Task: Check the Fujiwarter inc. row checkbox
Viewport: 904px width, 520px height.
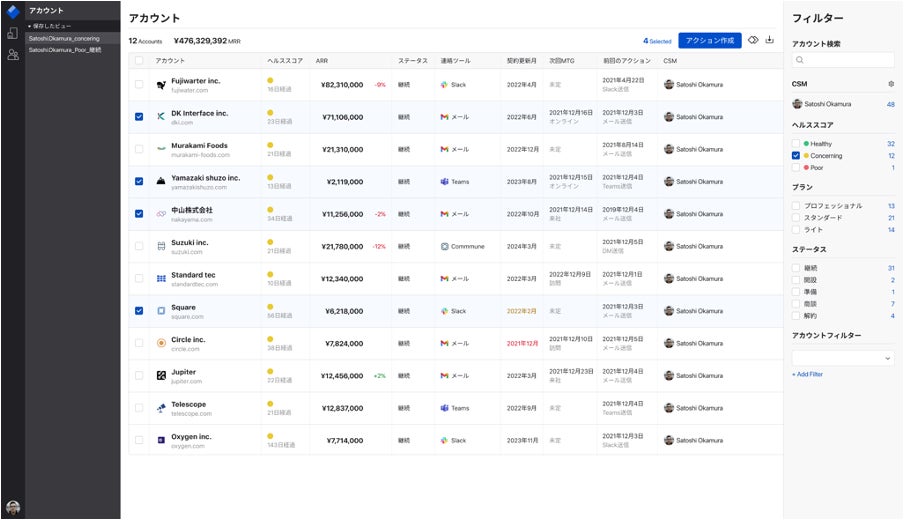Action: (x=139, y=85)
